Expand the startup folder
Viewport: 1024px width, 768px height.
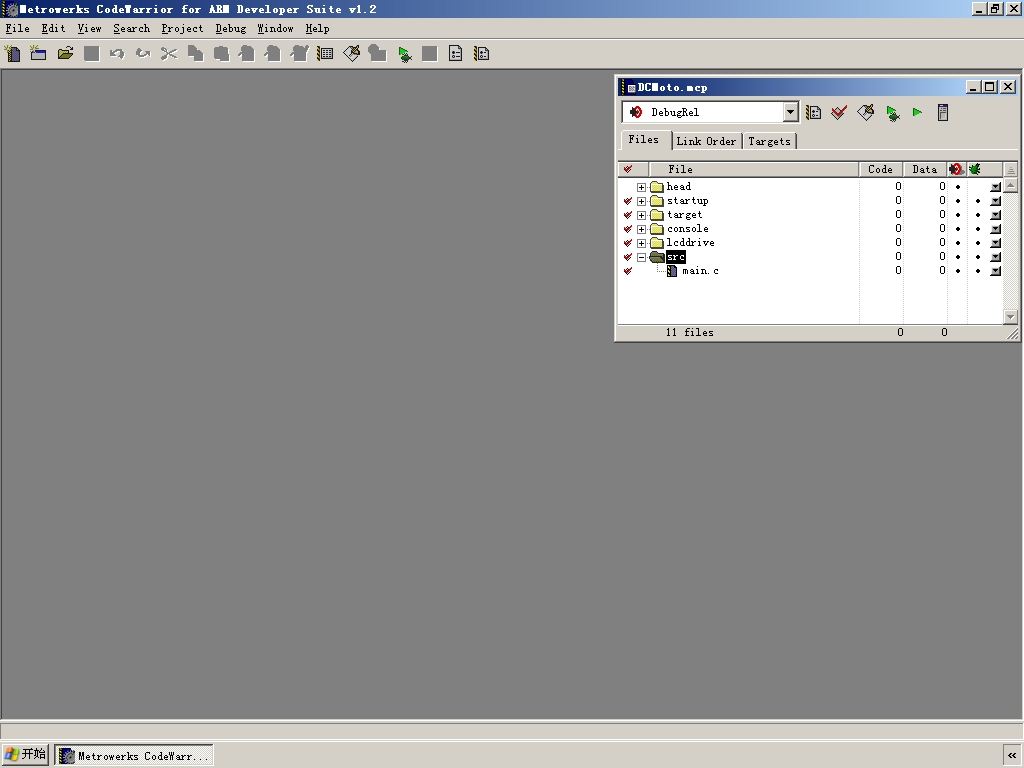point(641,201)
